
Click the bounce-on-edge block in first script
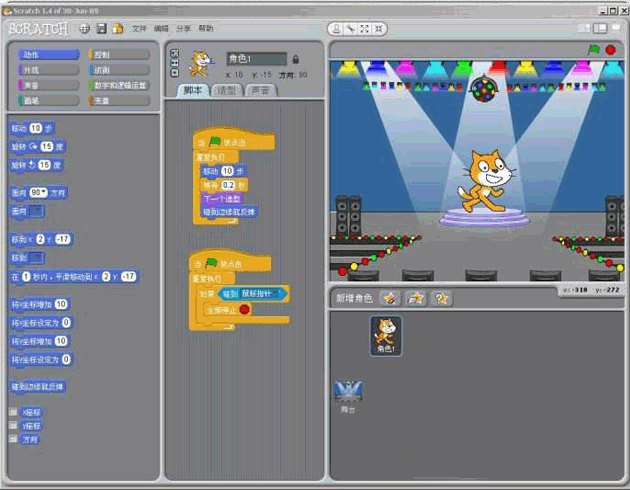(229, 212)
